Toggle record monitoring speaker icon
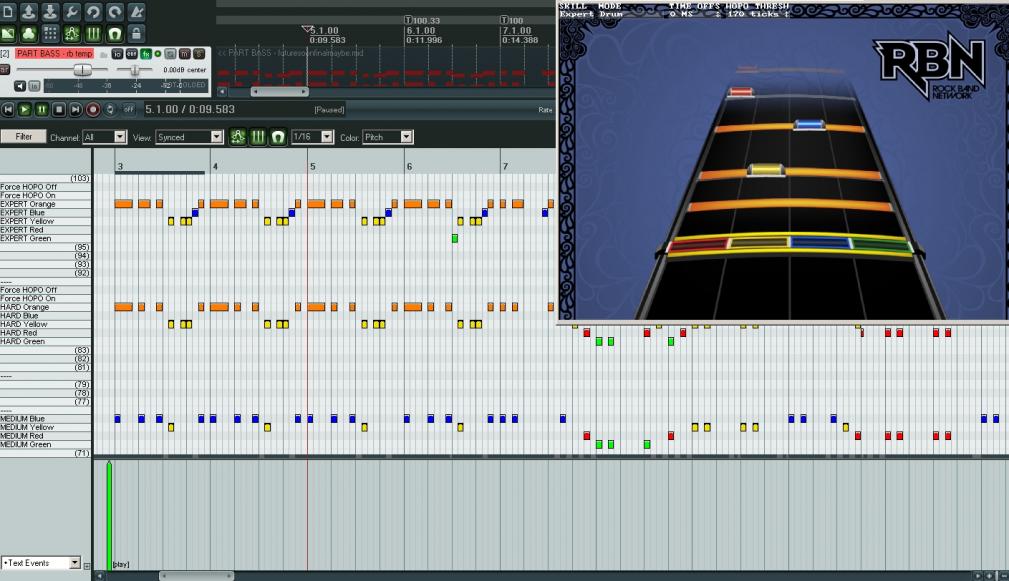 20,86
